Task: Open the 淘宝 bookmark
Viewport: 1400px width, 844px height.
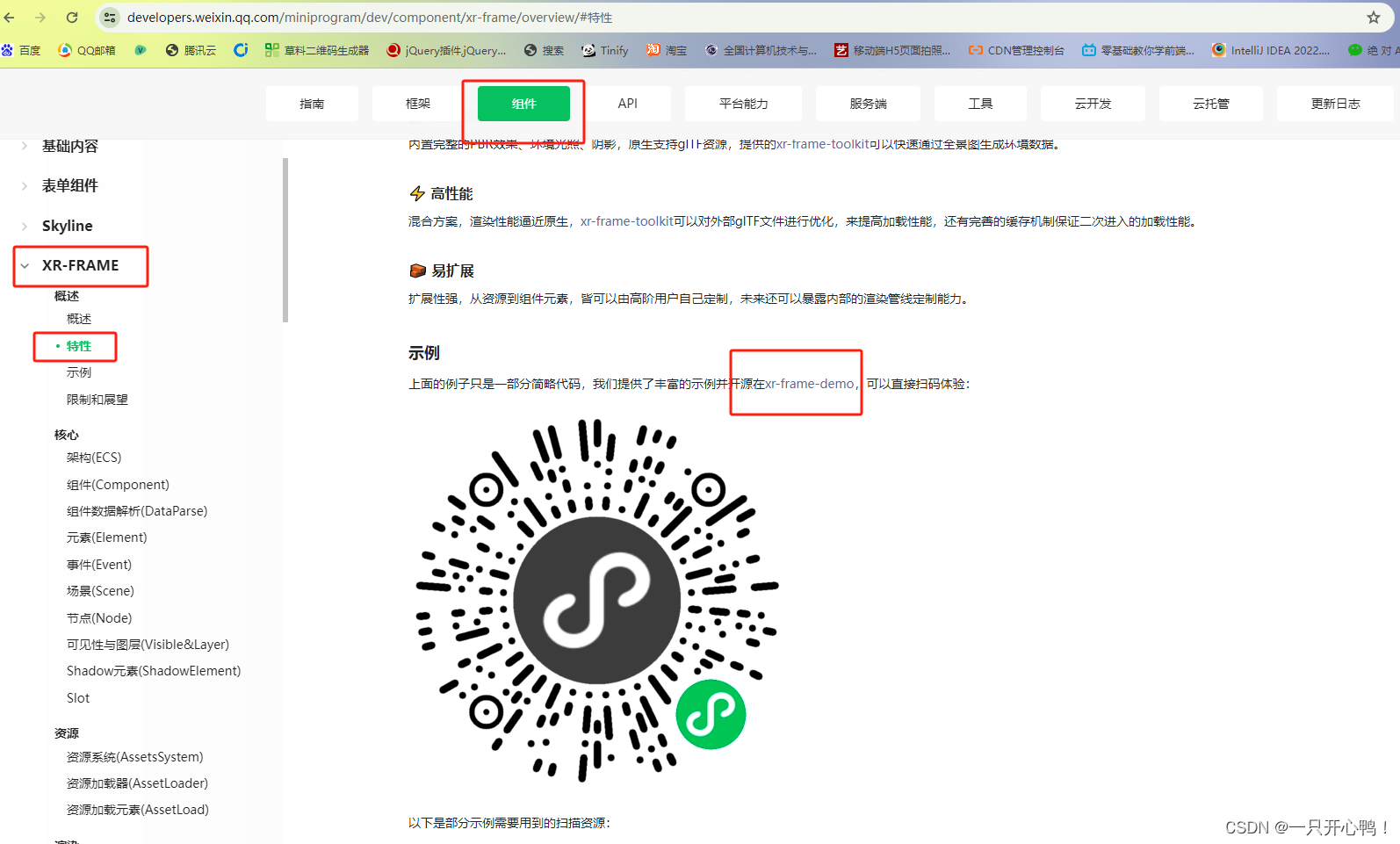Action: point(667,50)
